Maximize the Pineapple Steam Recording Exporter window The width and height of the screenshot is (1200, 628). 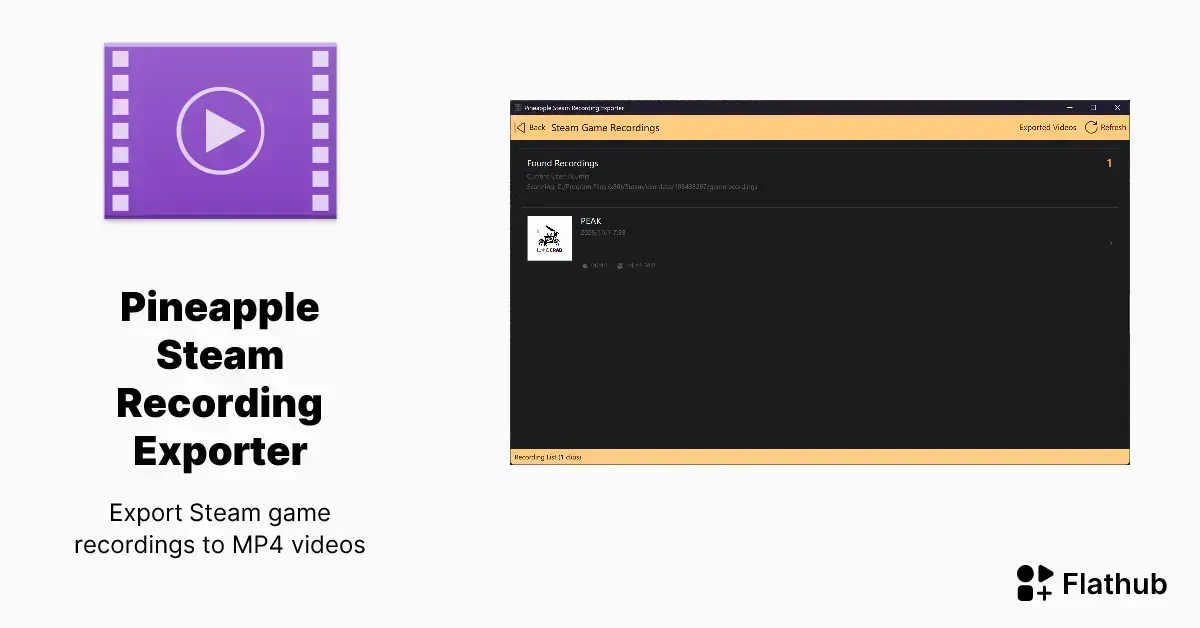tap(1093, 107)
